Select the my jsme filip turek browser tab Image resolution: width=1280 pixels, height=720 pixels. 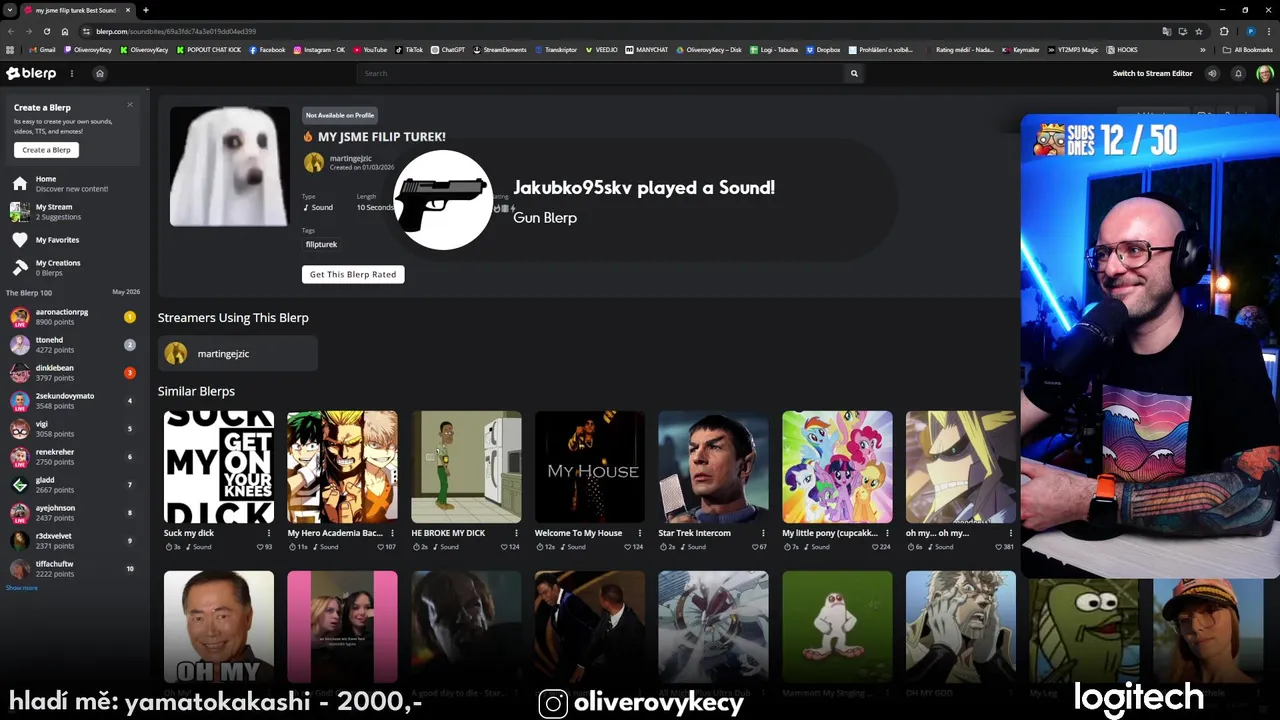(78, 10)
